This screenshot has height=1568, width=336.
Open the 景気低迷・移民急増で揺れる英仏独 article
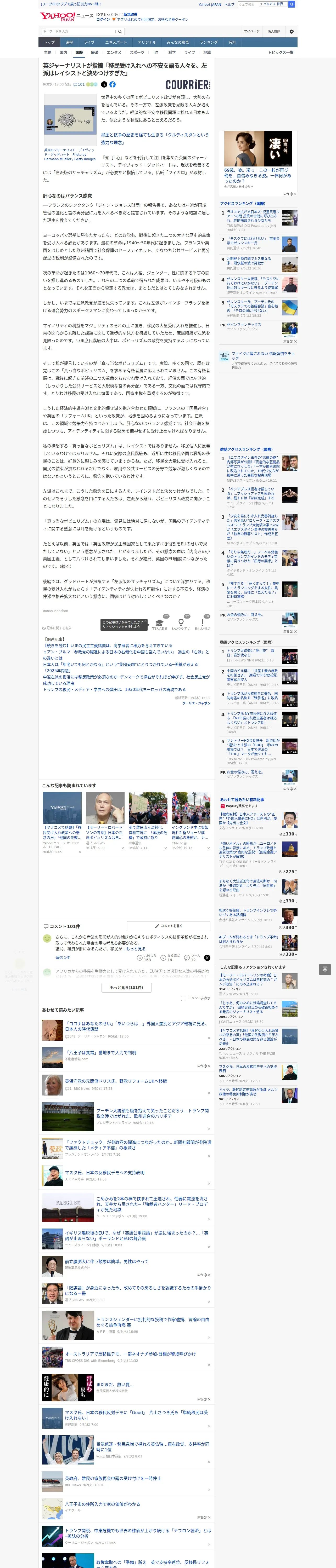(153, 1447)
